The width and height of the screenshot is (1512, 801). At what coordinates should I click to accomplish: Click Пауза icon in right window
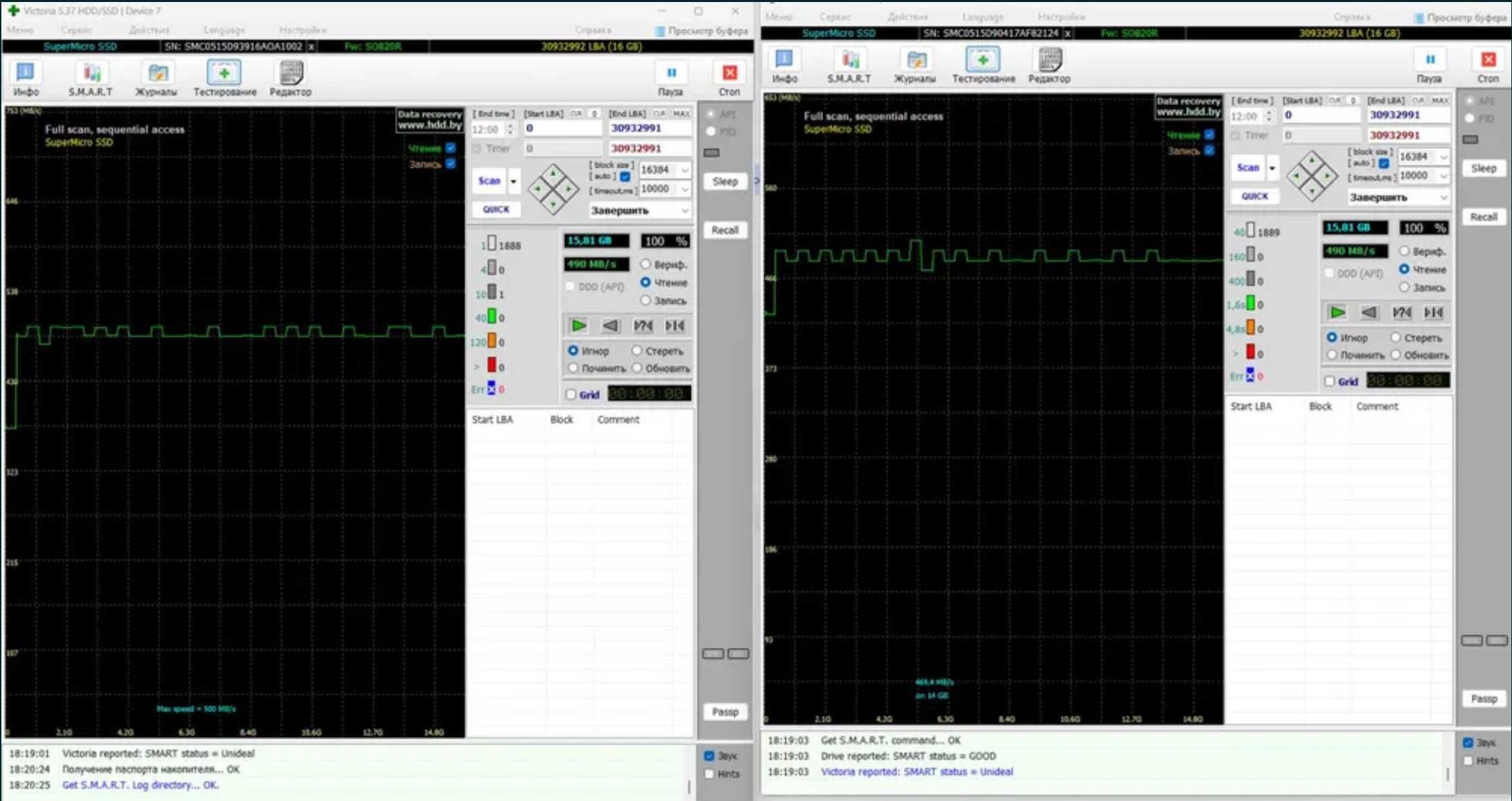[1429, 66]
